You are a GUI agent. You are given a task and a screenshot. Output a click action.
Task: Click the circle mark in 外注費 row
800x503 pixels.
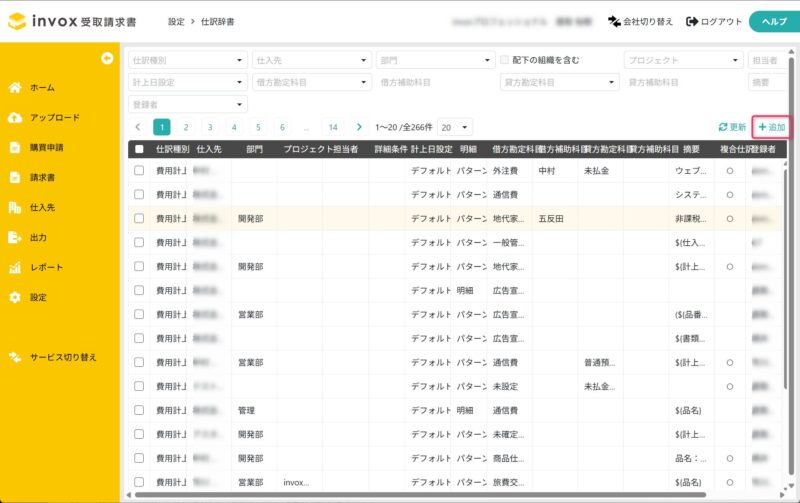[730, 171]
